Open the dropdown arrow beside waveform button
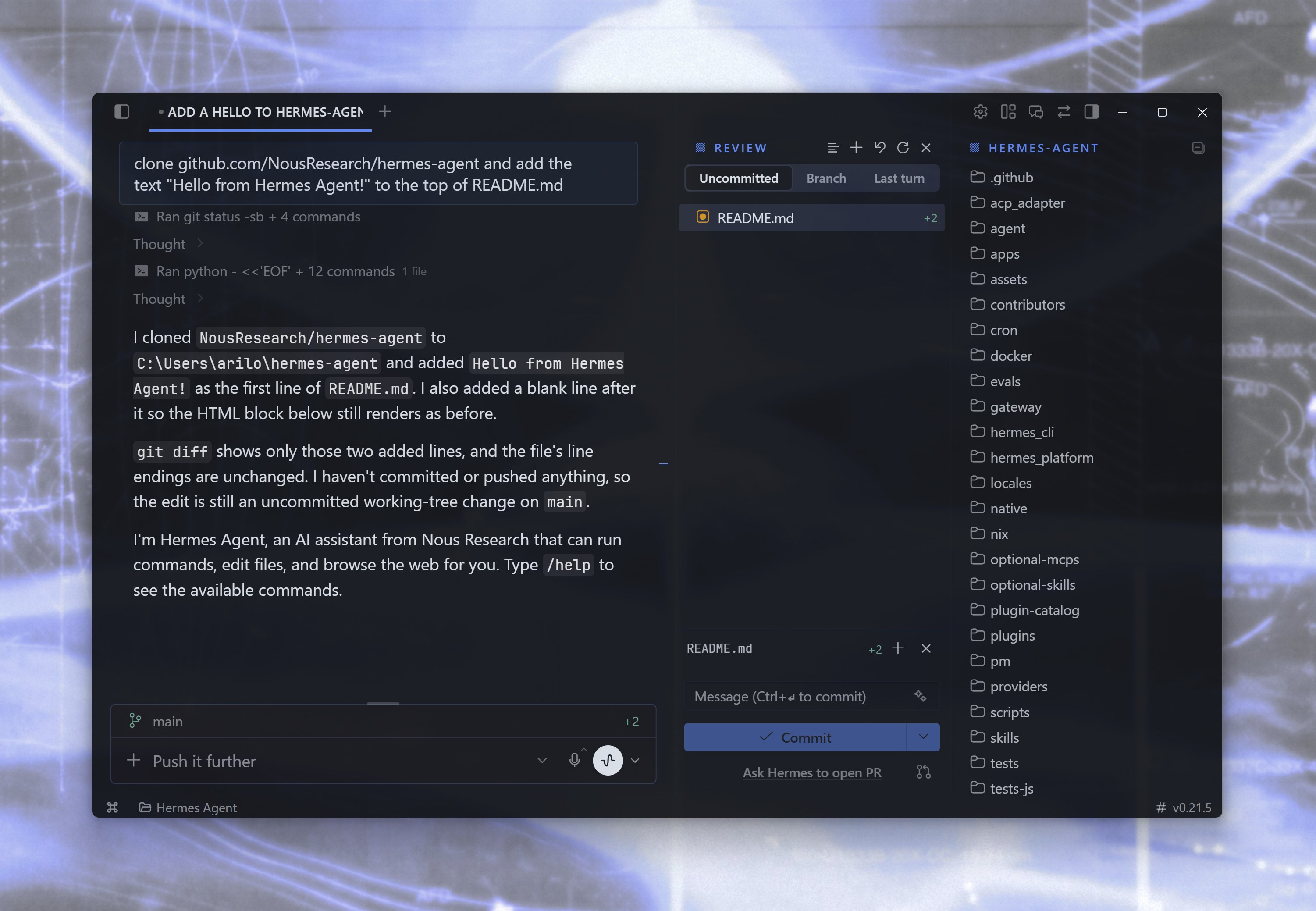This screenshot has height=911, width=1316. point(635,760)
